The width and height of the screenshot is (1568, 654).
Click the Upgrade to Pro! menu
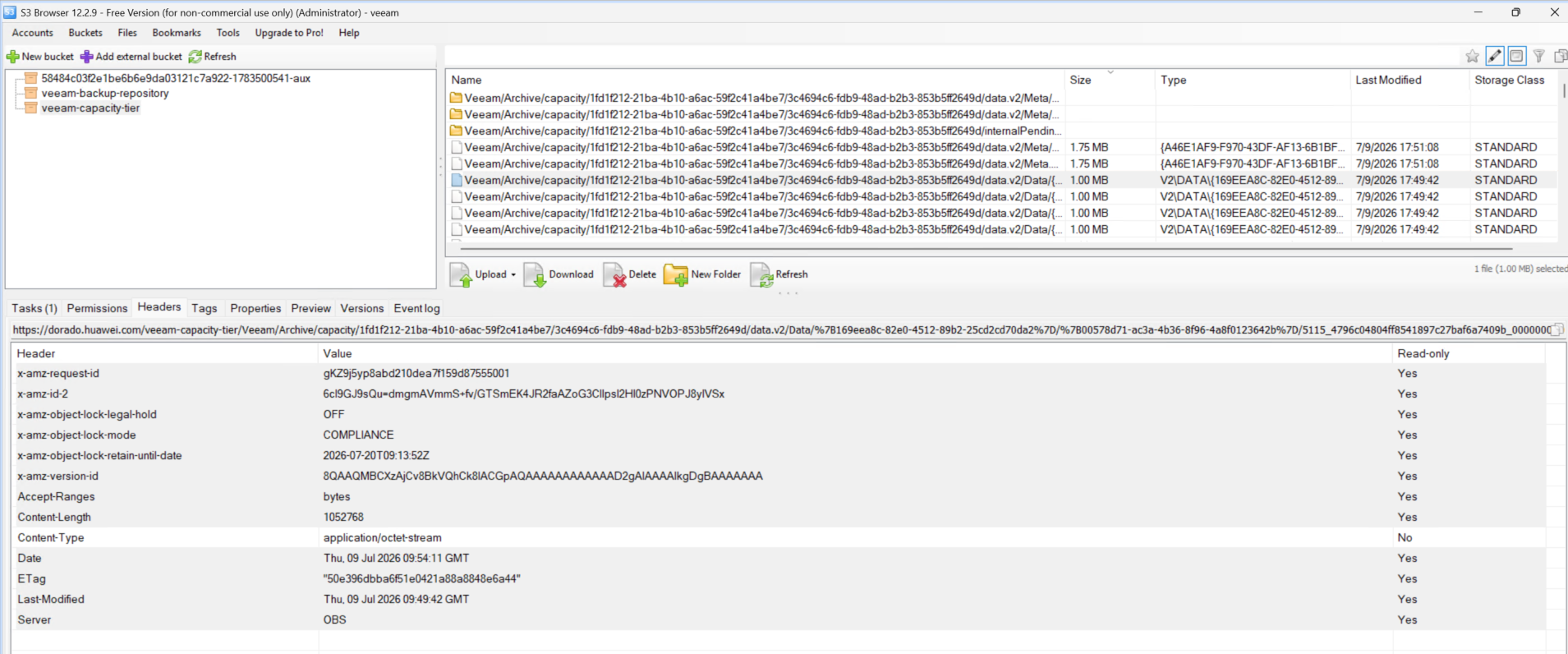pos(289,33)
